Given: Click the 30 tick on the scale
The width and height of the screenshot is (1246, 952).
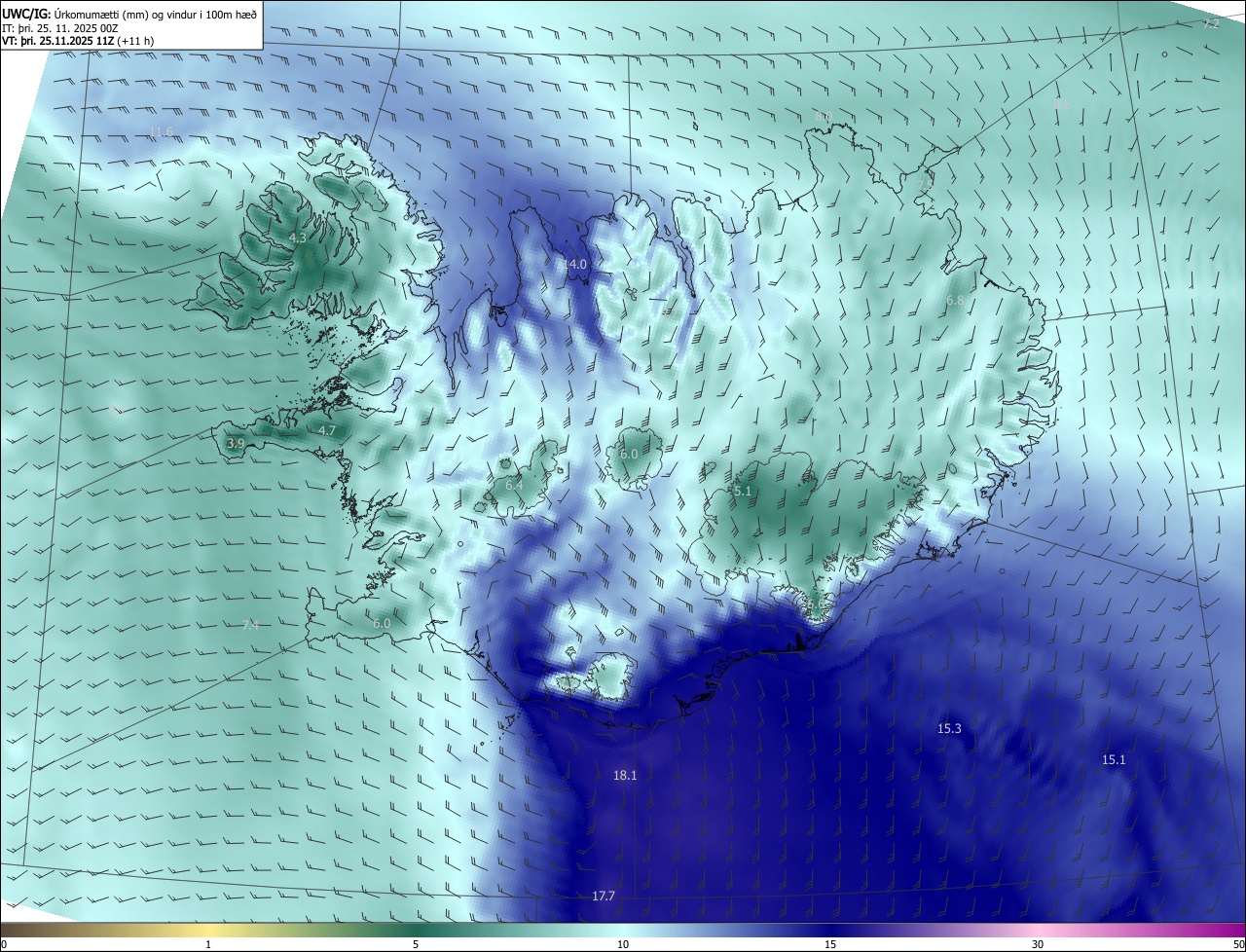Looking at the screenshot, I should [1038, 945].
